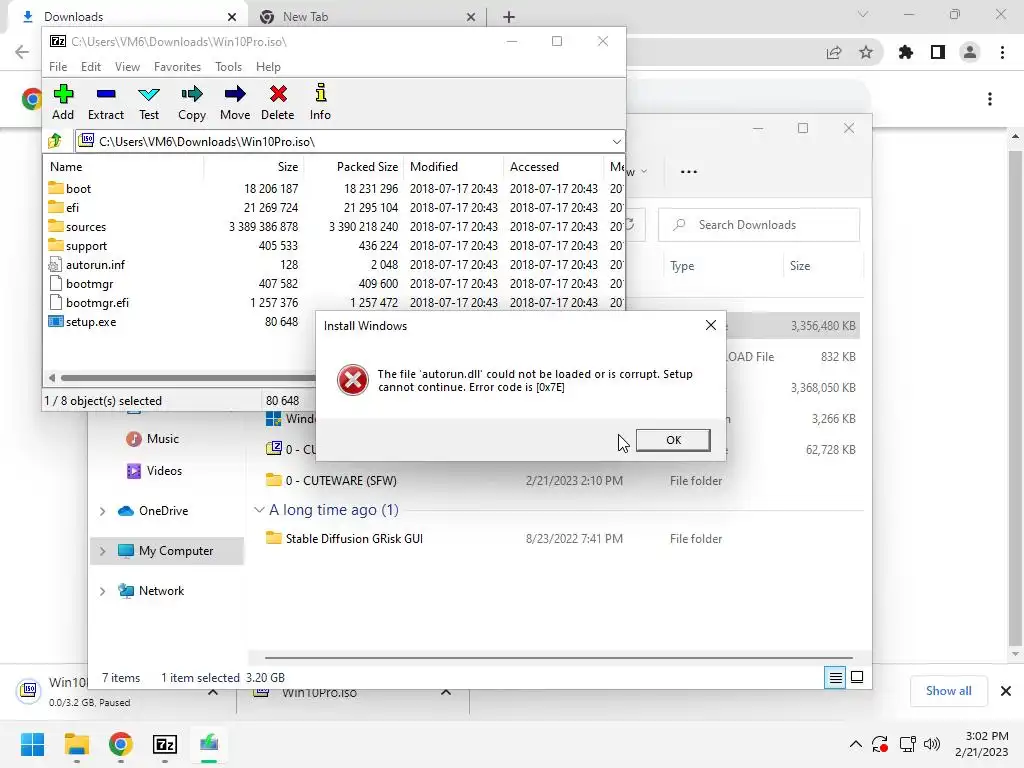Open 7-Zip from the taskbar

(x=165, y=744)
